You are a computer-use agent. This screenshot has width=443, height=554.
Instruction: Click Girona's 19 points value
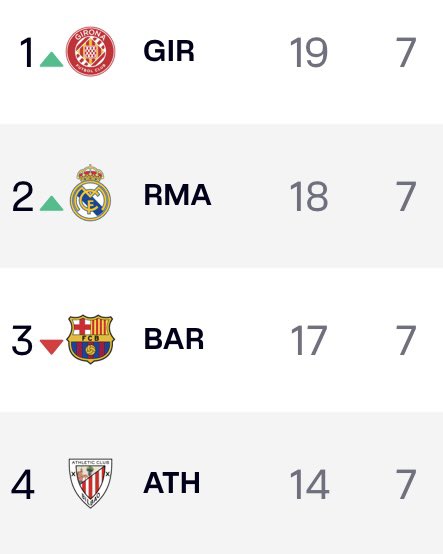click(309, 52)
